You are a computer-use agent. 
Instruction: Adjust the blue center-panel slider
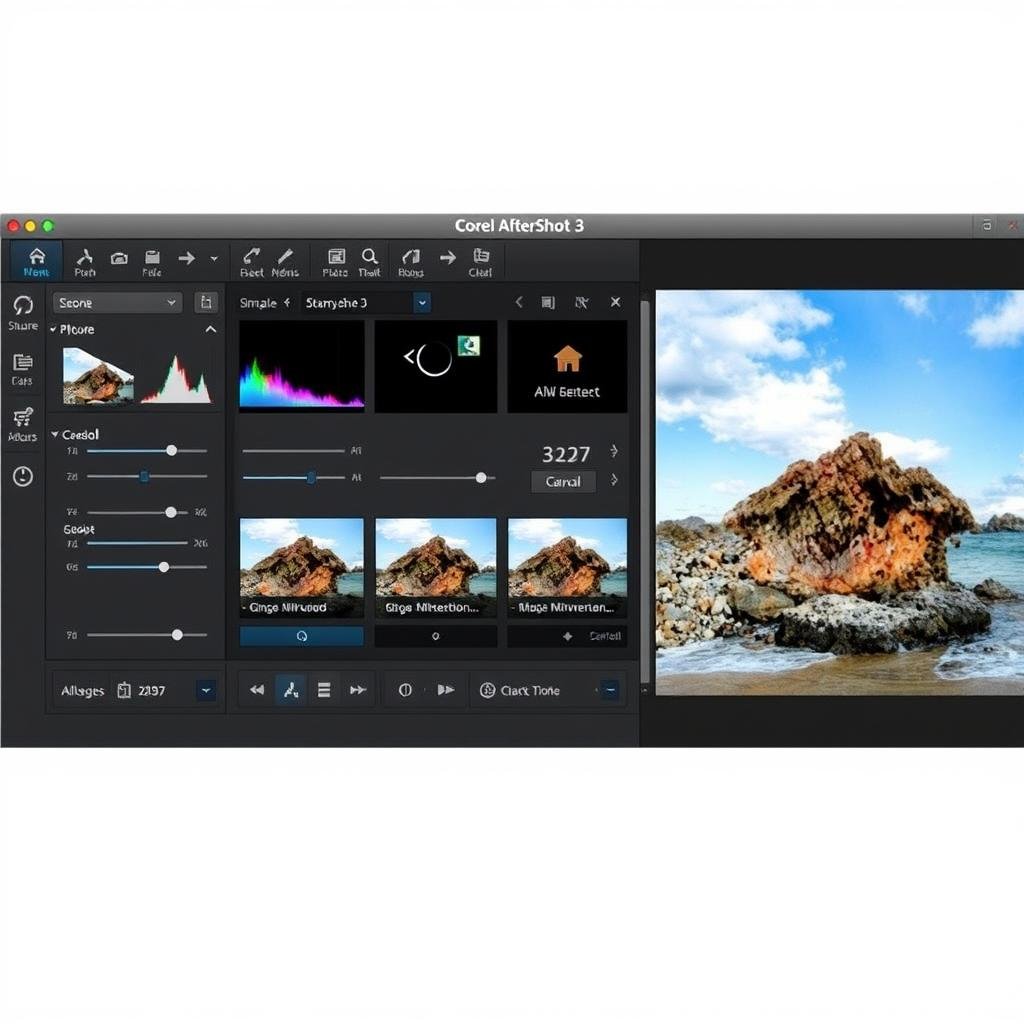(x=312, y=478)
